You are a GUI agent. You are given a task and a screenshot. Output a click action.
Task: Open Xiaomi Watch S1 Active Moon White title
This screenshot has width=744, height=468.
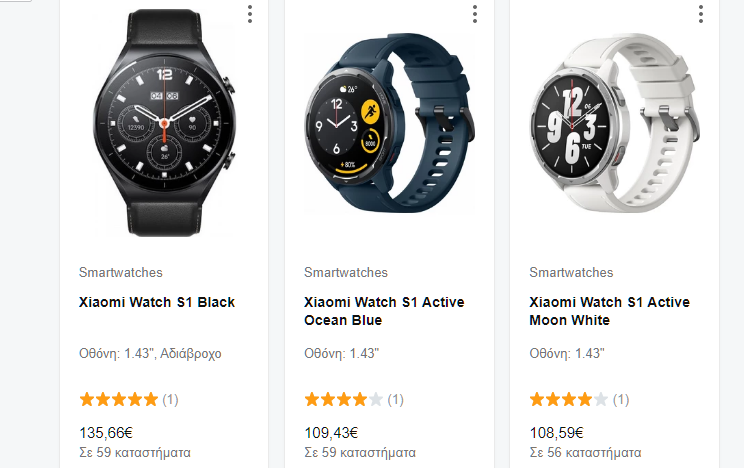tap(609, 311)
